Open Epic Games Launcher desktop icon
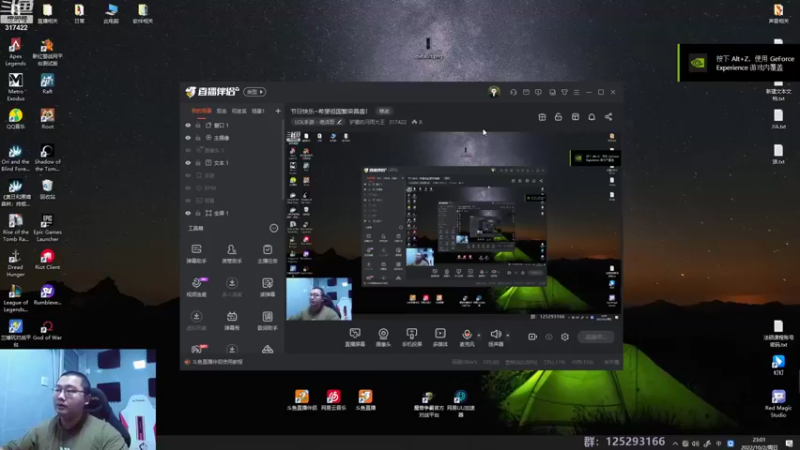 [47, 228]
